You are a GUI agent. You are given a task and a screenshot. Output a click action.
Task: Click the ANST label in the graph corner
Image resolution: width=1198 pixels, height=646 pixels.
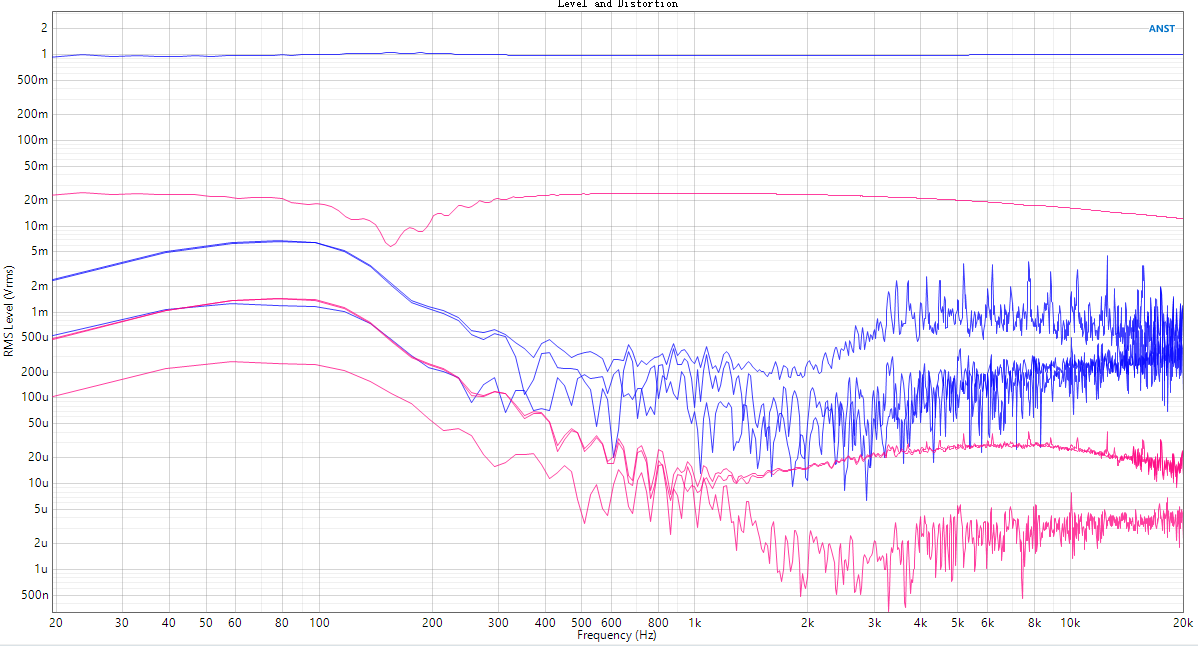tap(1161, 29)
